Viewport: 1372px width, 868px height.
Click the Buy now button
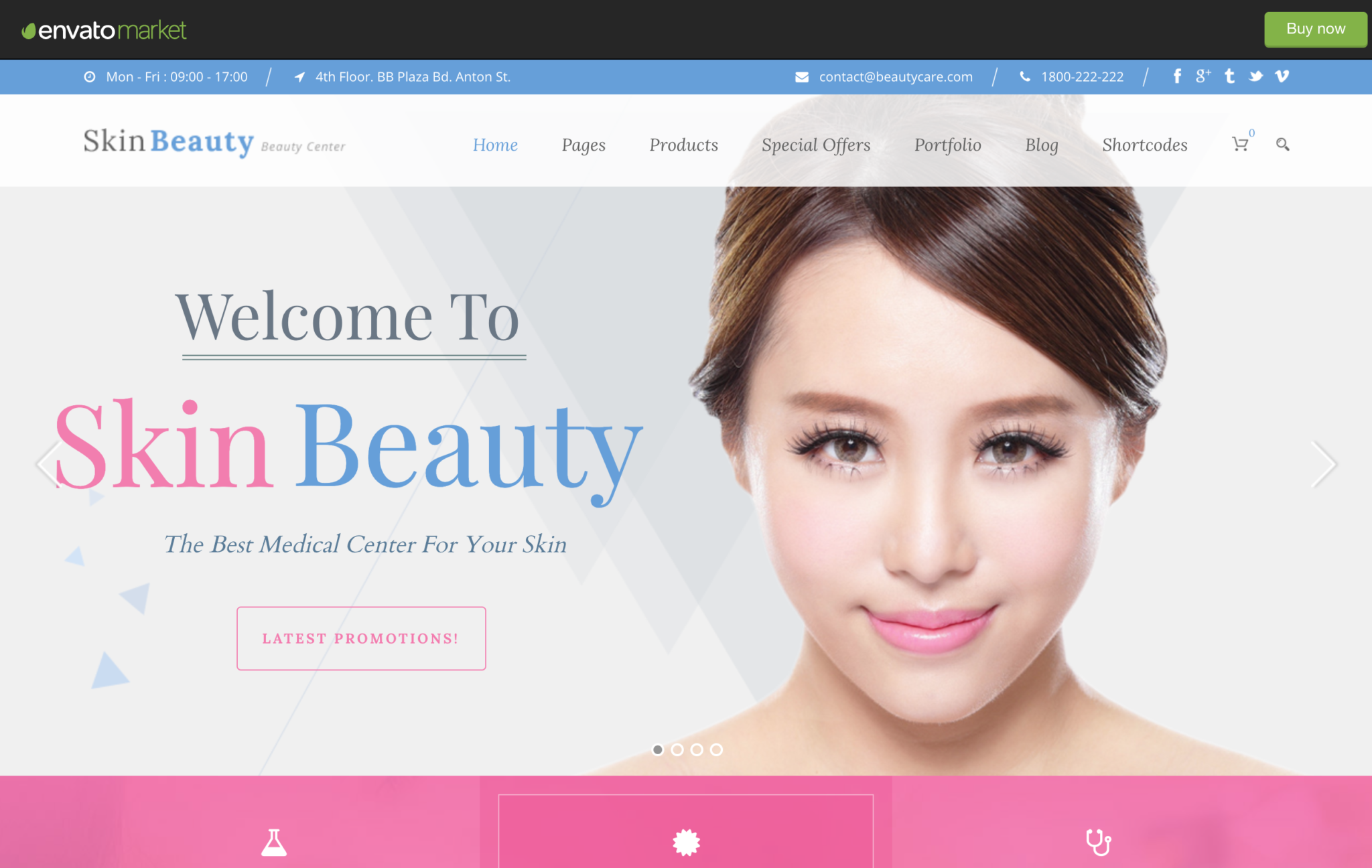1315,29
